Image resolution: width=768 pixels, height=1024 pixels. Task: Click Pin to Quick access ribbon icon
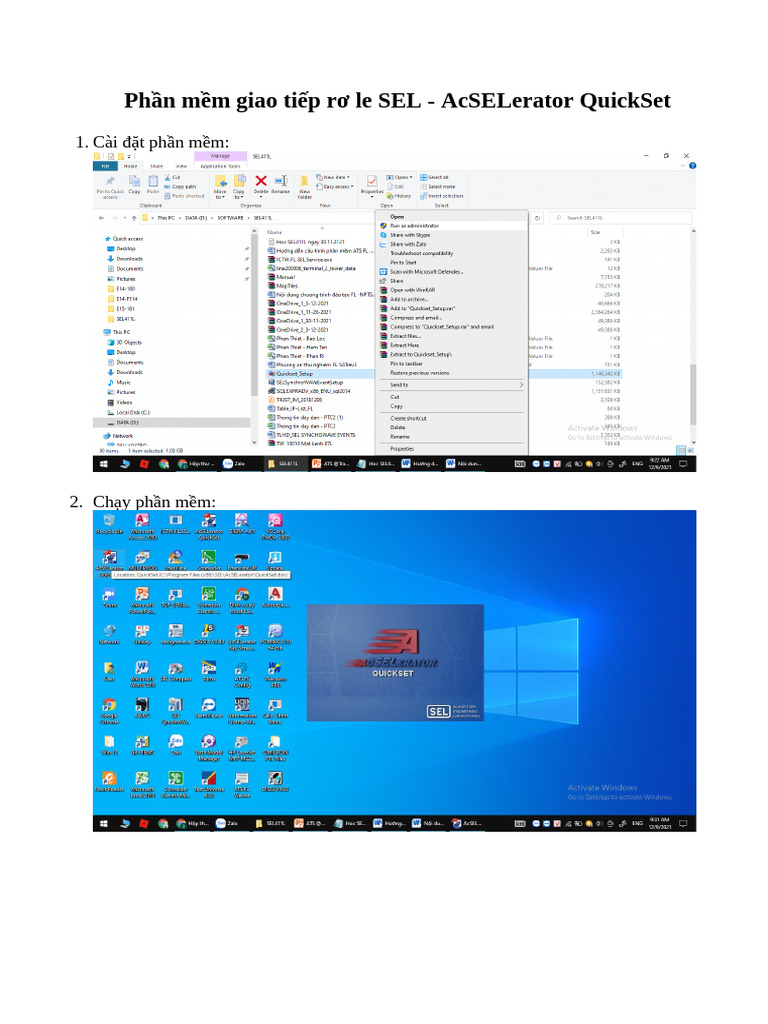click(x=110, y=187)
